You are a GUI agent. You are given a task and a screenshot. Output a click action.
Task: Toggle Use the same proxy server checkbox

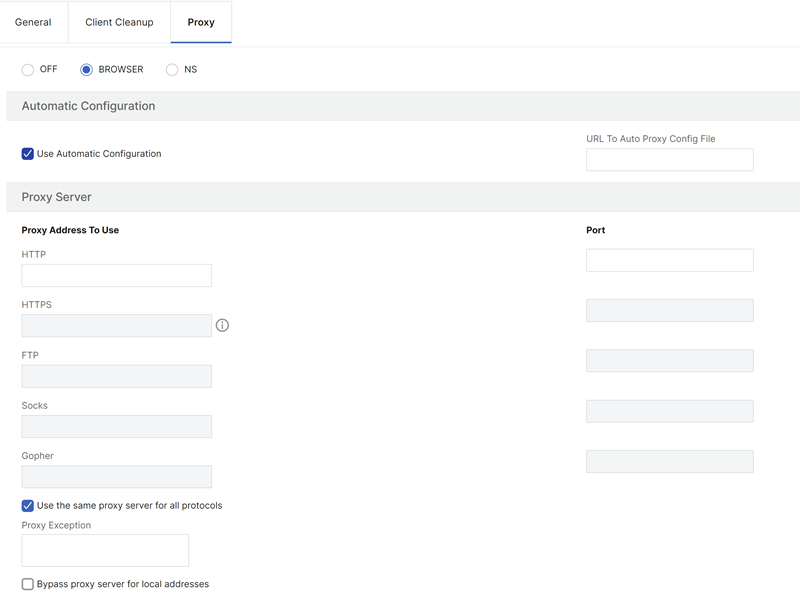(x=28, y=506)
